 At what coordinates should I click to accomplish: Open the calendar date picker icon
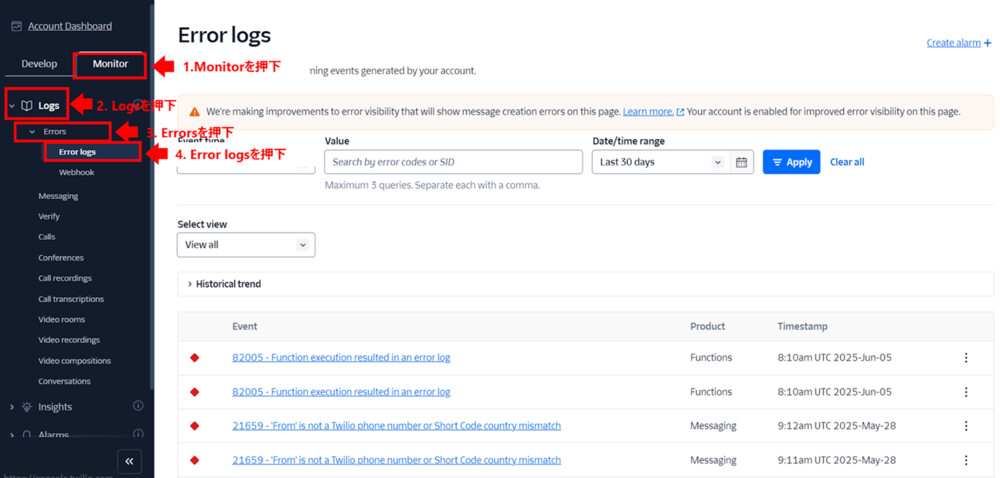(741, 162)
